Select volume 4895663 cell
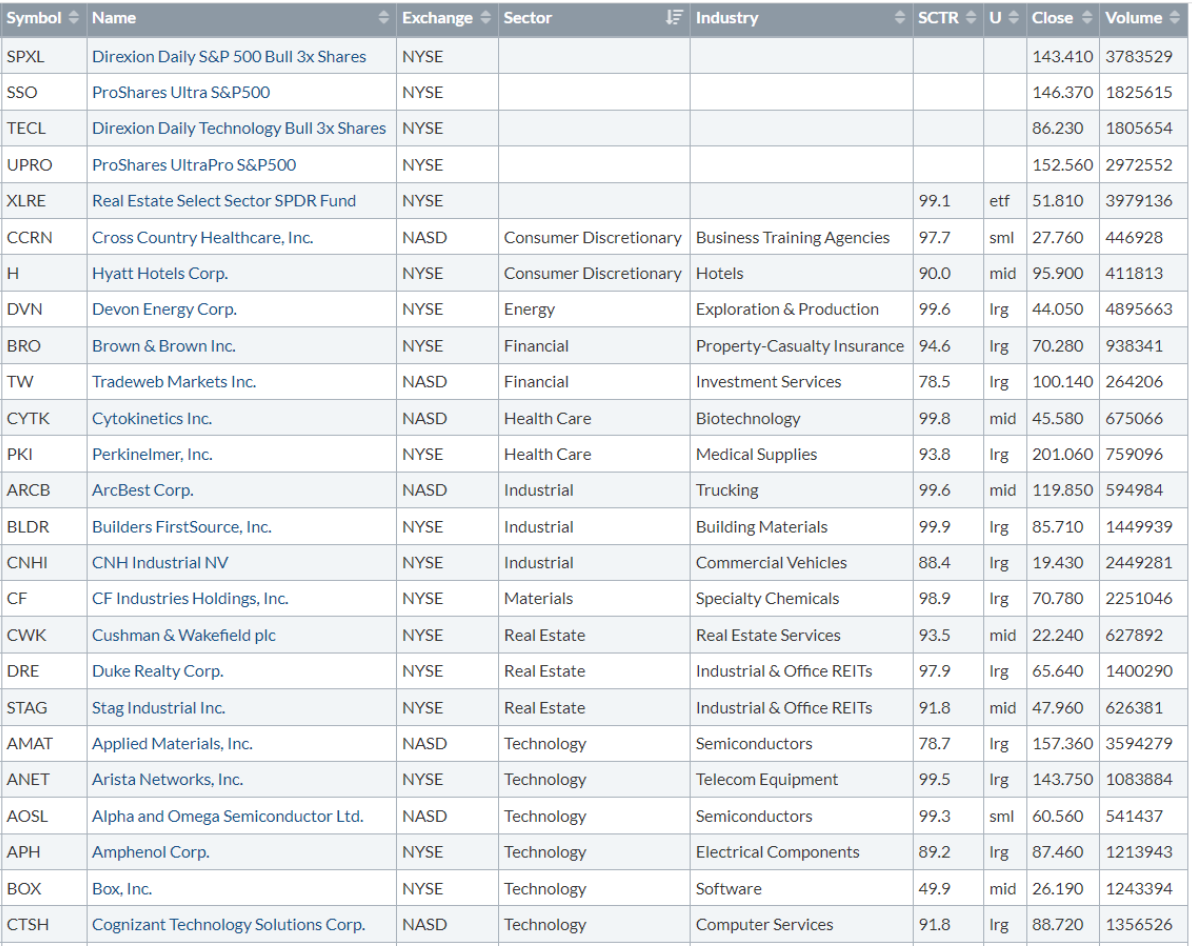Viewport: 1192px width, 946px height. [1143, 309]
